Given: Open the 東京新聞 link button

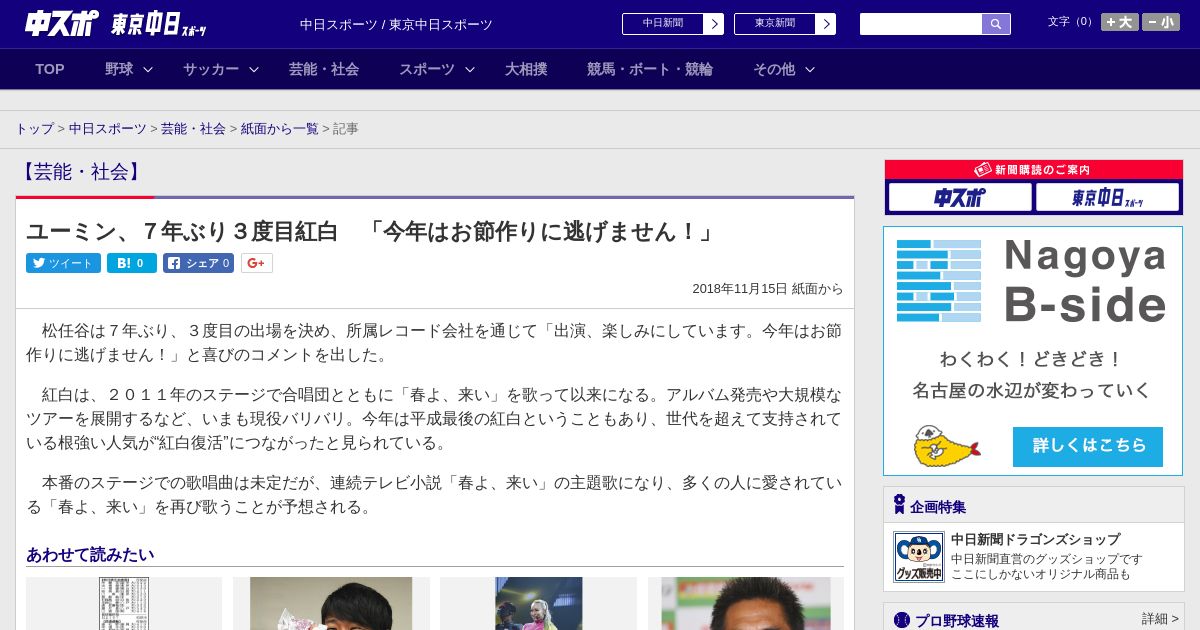Looking at the screenshot, I should coord(785,24).
